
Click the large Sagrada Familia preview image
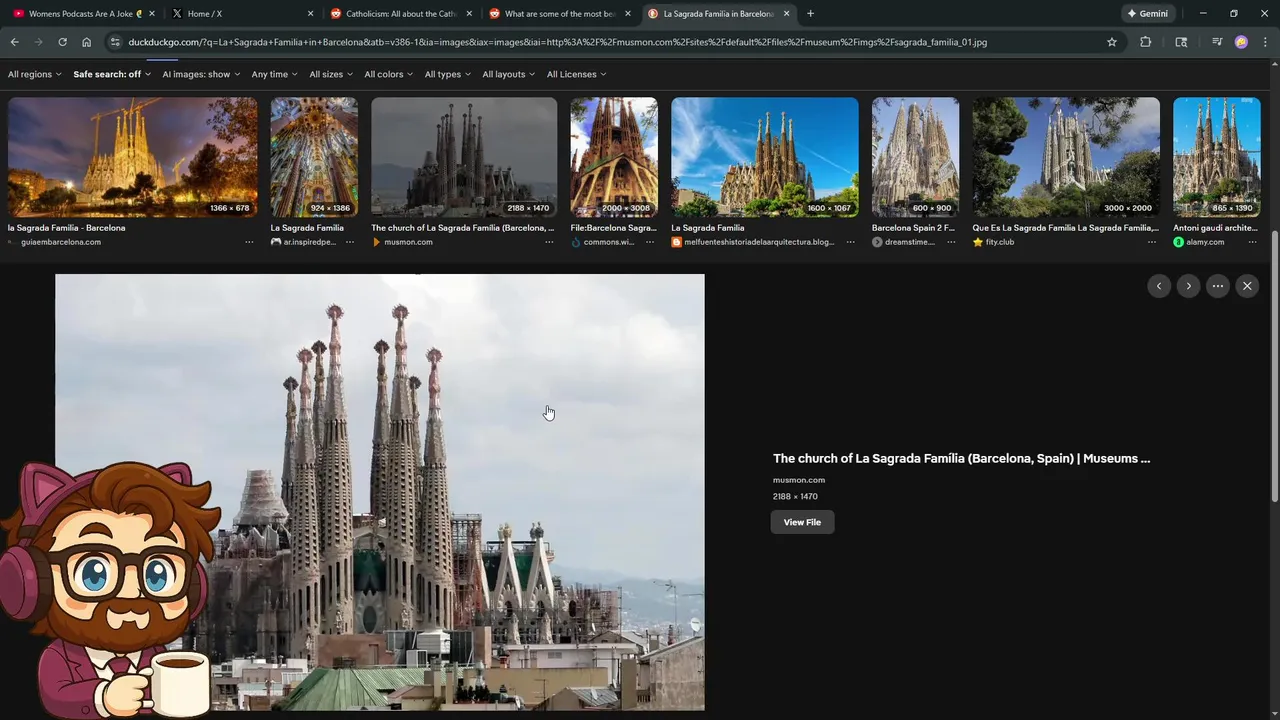coord(380,492)
